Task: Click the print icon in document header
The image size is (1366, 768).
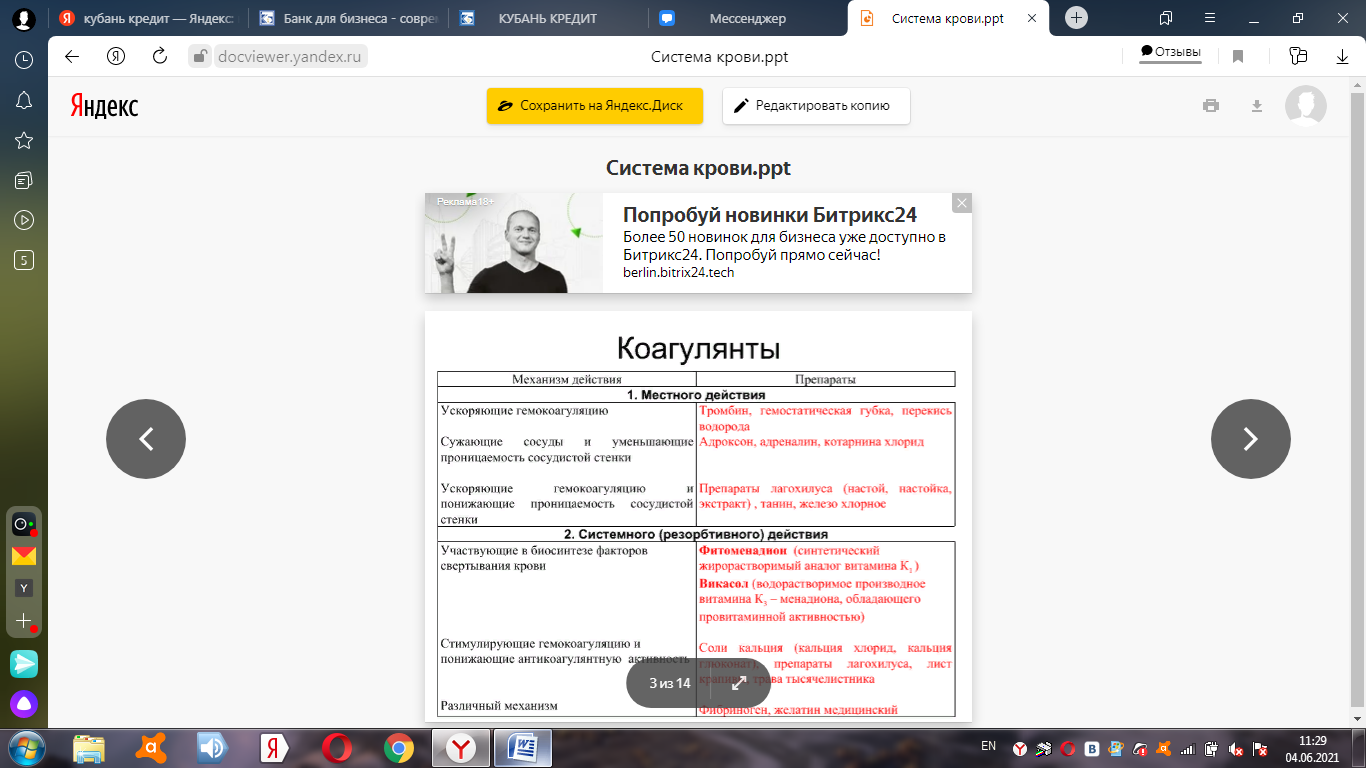Action: (1211, 106)
